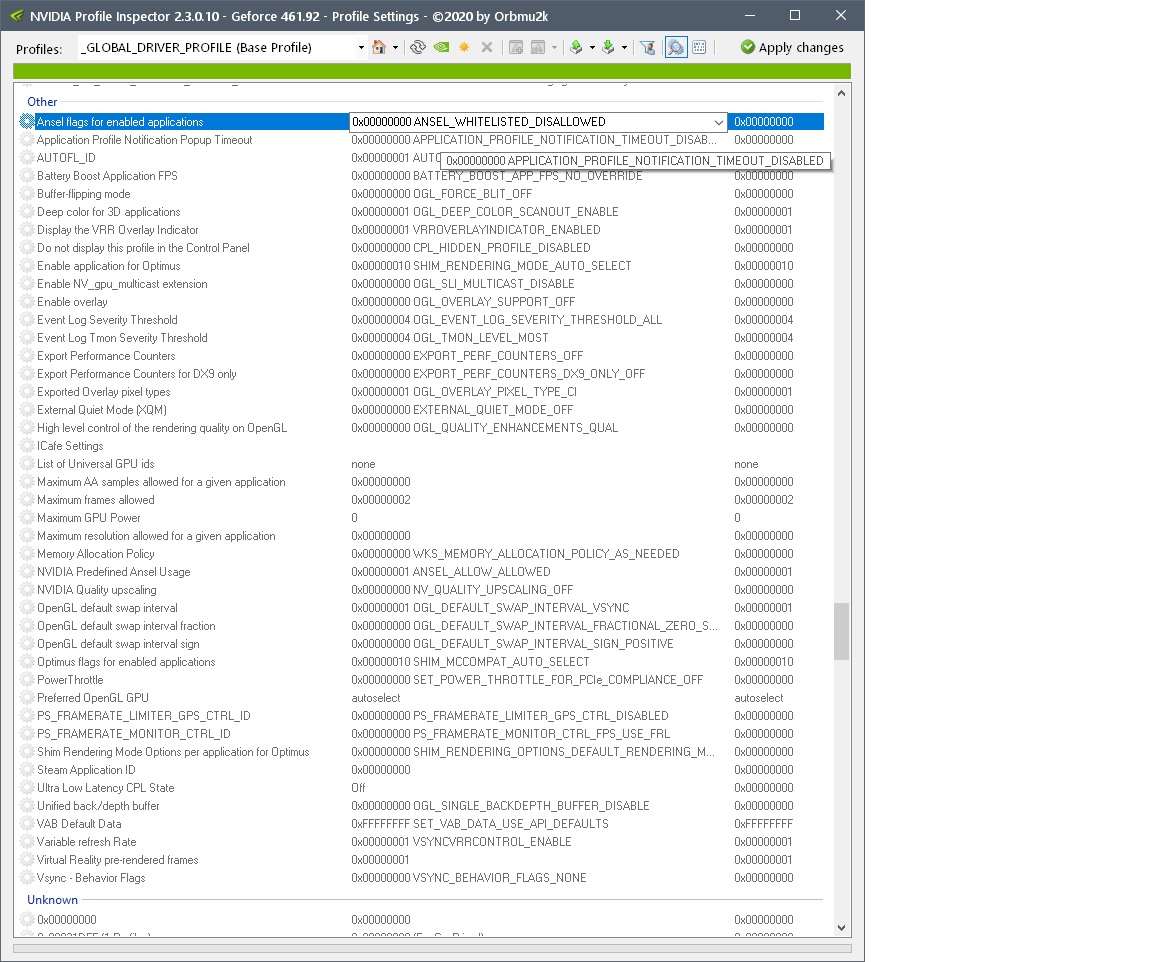Select the 0x00000000 row under Unknown
Image resolution: width=1152 pixels, height=962 pixels.
(421, 920)
